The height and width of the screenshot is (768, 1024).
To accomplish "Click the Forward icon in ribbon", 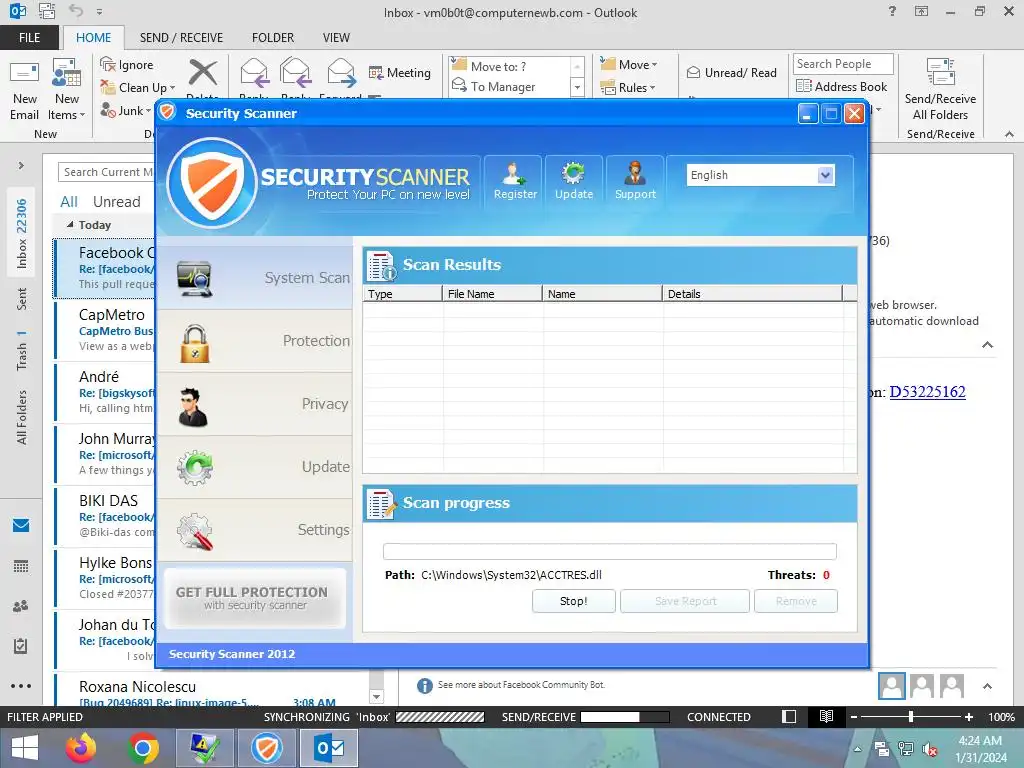I will tap(341, 73).
